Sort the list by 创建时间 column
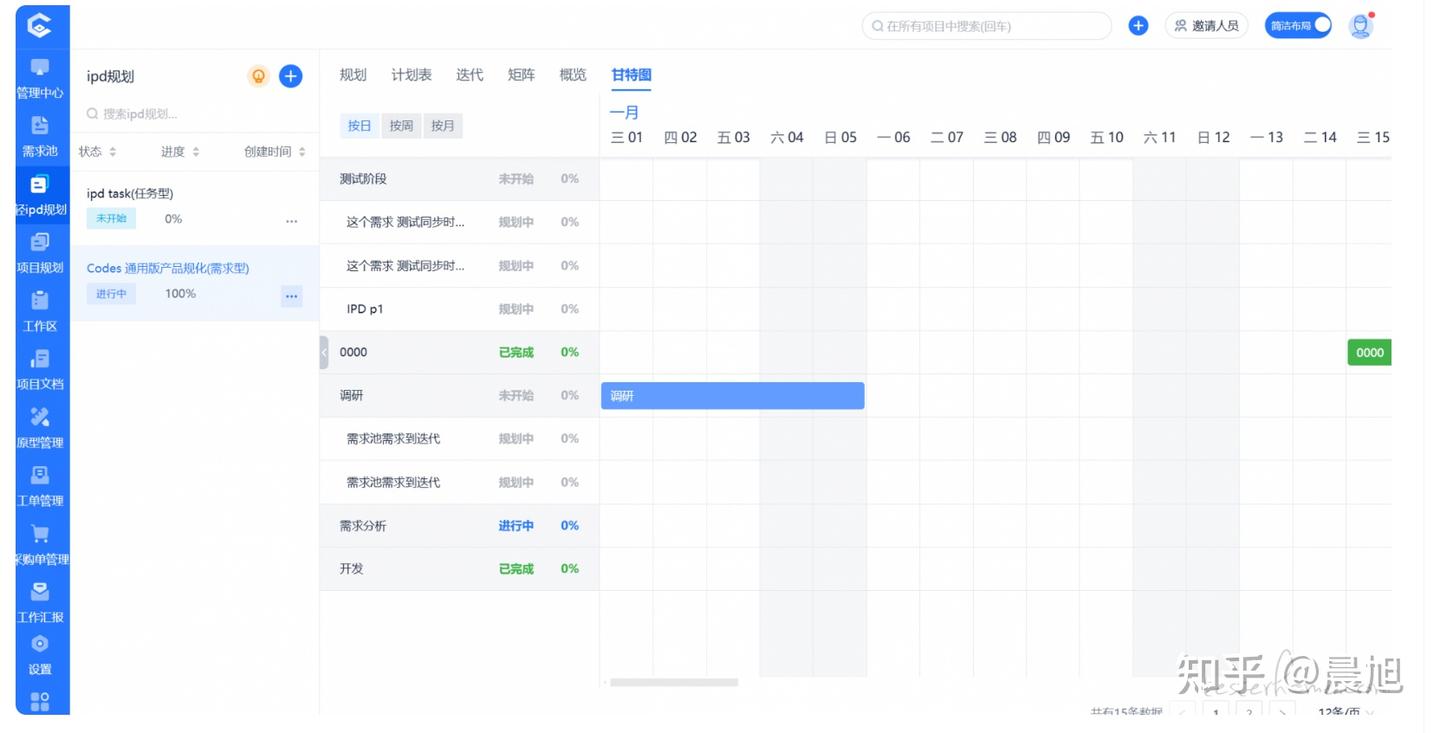Image resolution: width=1440 pixels, height=733 pixels. 275,152
